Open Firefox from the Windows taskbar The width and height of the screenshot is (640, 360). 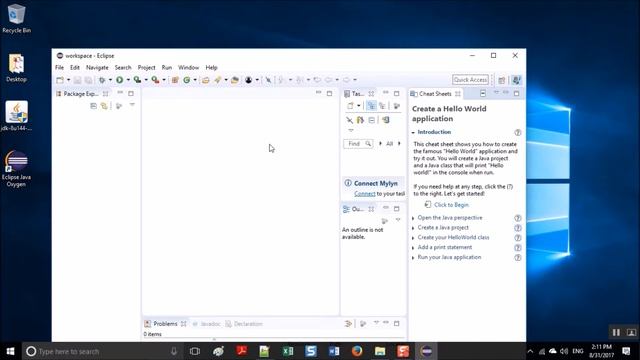point(357,351)
